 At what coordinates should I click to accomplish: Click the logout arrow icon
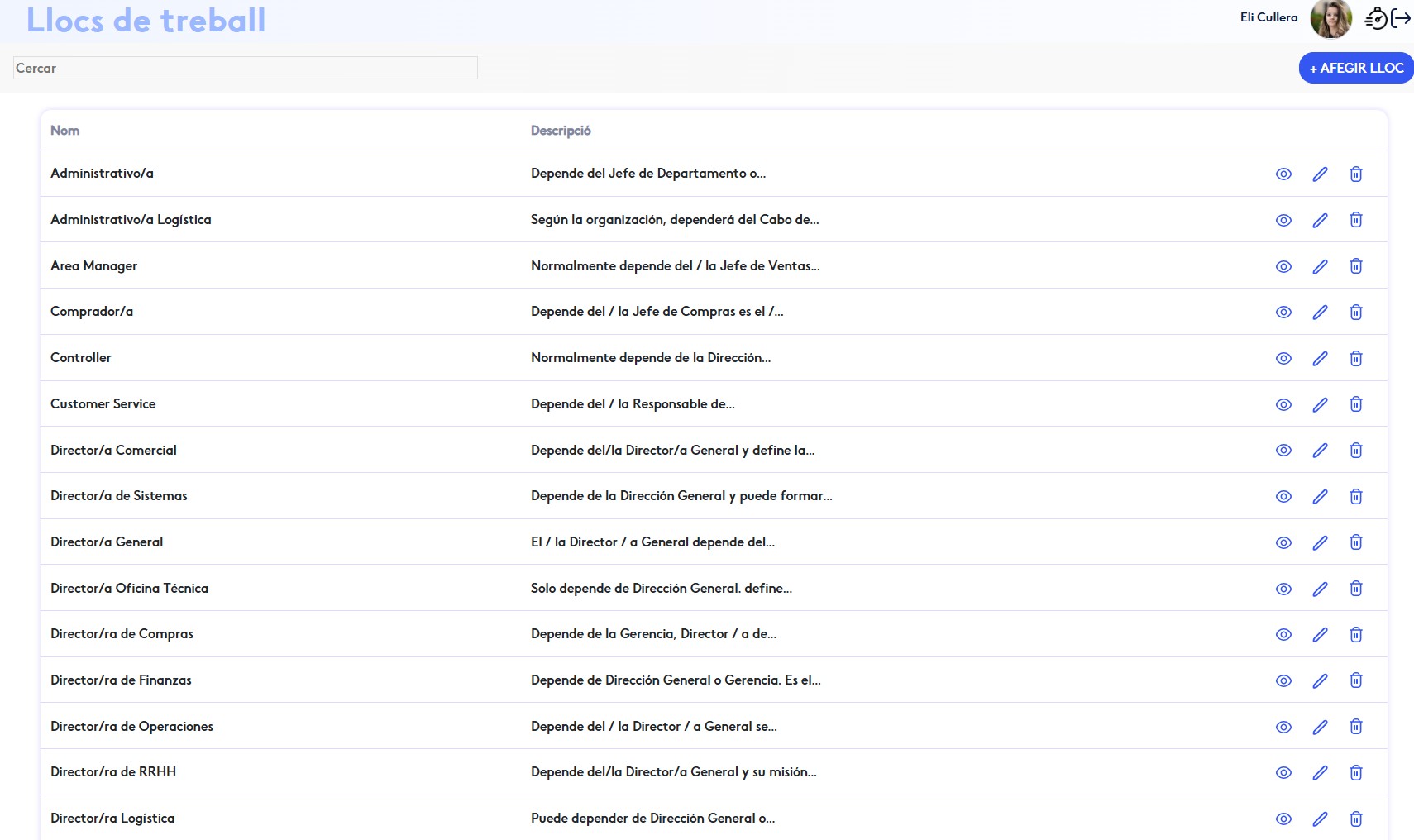tap(1402, 18)
